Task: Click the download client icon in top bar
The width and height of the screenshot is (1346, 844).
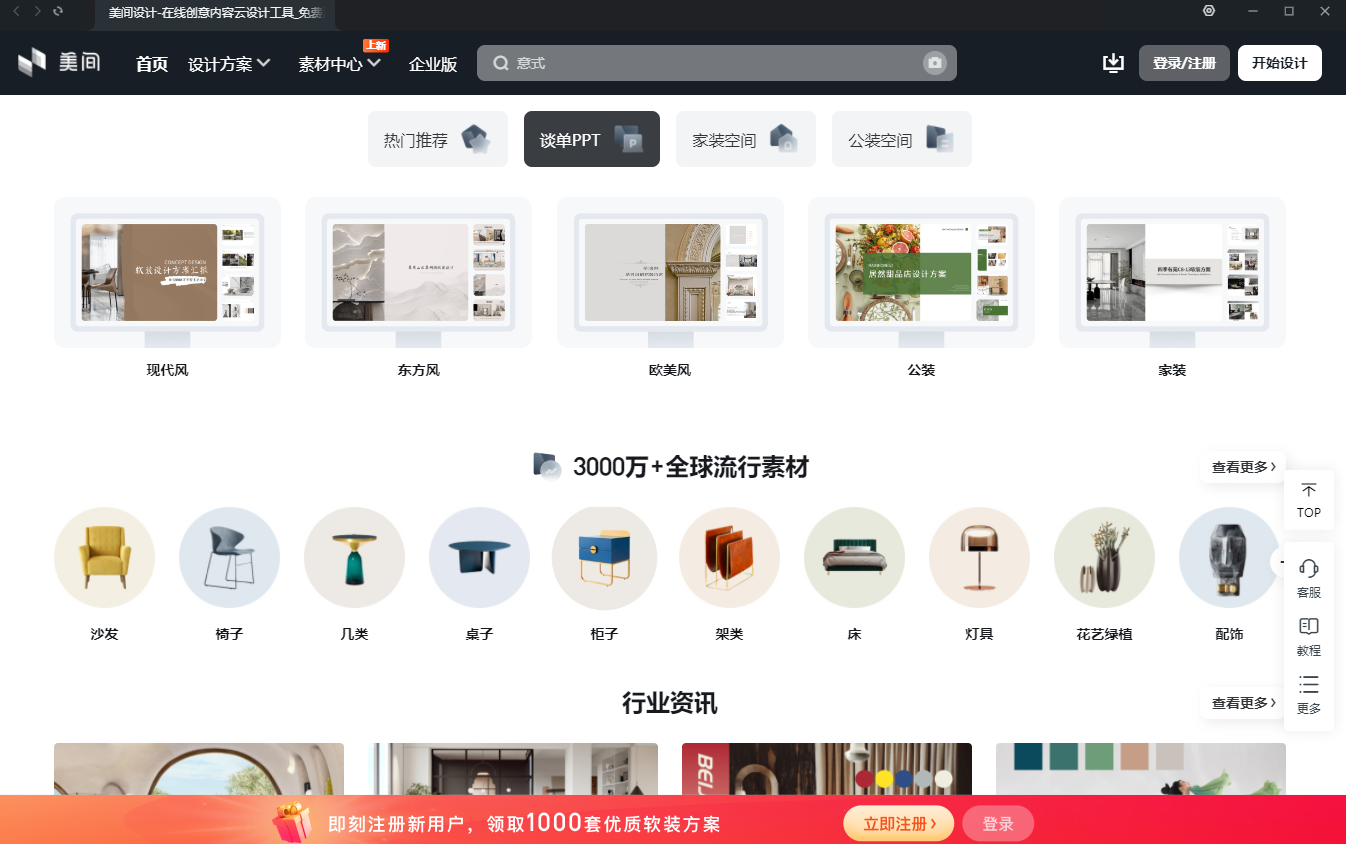Action: click(1113, 62)
